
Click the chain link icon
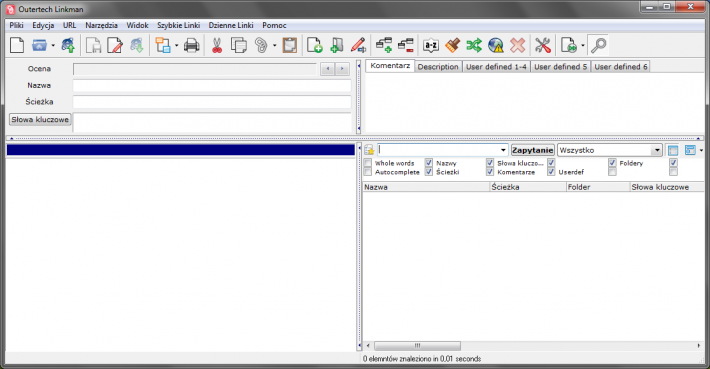click(261, 45)
